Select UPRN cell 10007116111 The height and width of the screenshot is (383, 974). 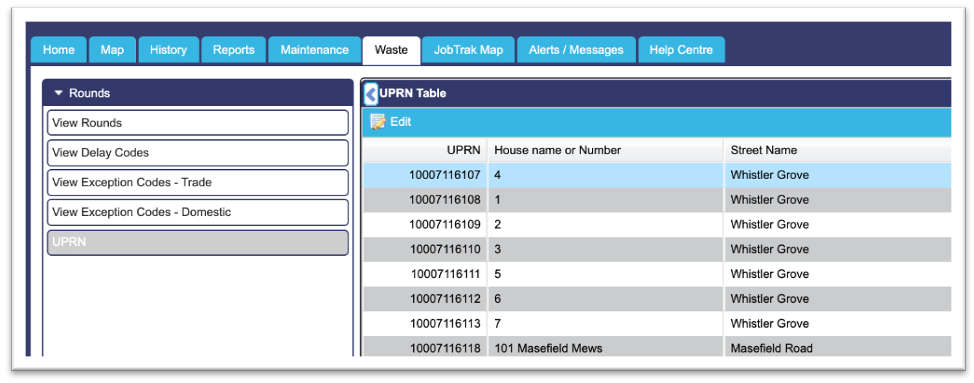425,274
